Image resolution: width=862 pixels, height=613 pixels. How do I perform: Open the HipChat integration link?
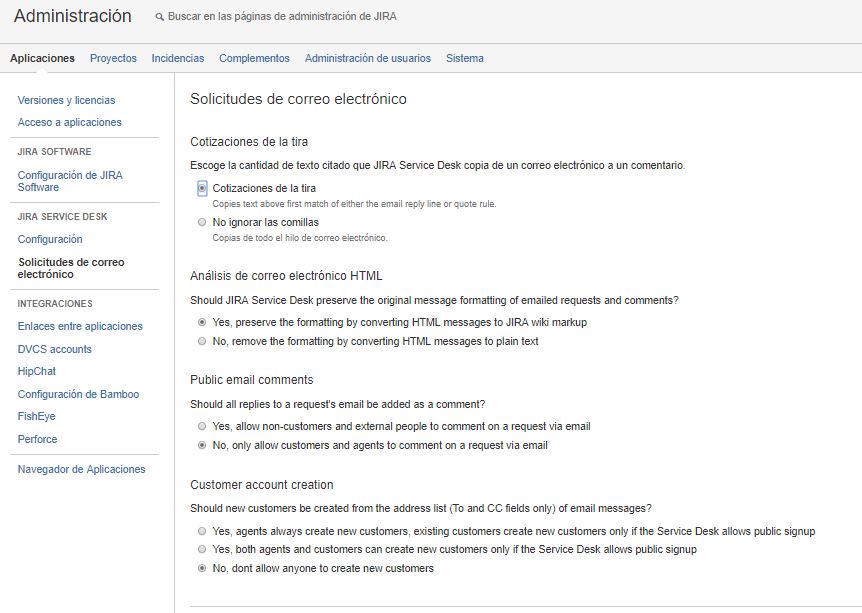[37, 371]
